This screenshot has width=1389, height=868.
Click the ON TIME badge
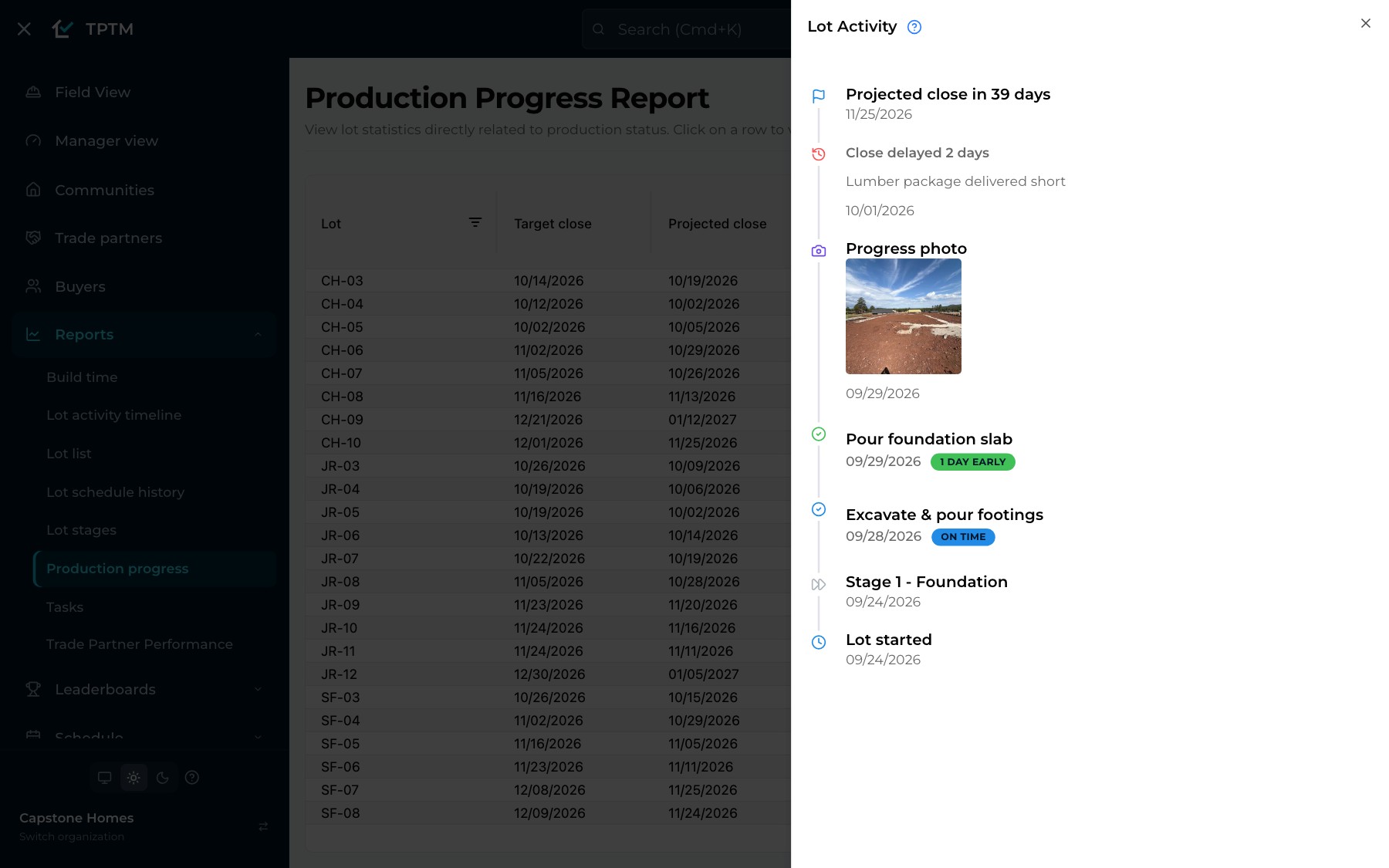click(963, 536)
